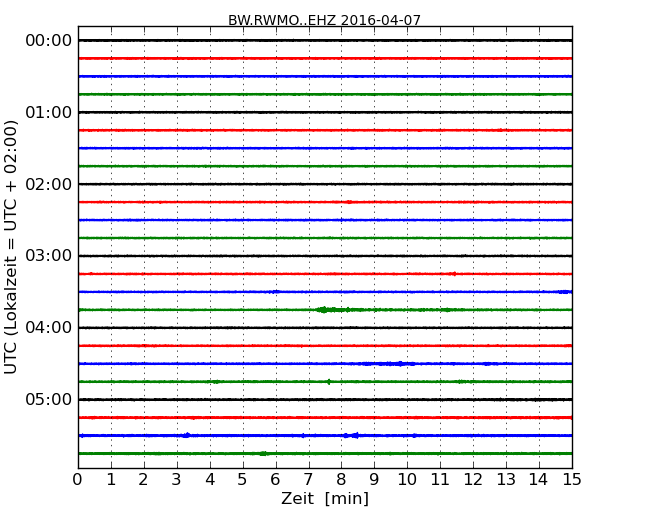The image size is (650, 520).
Task: Click x-axis tick label 14
Action: [x=539, y=480]
